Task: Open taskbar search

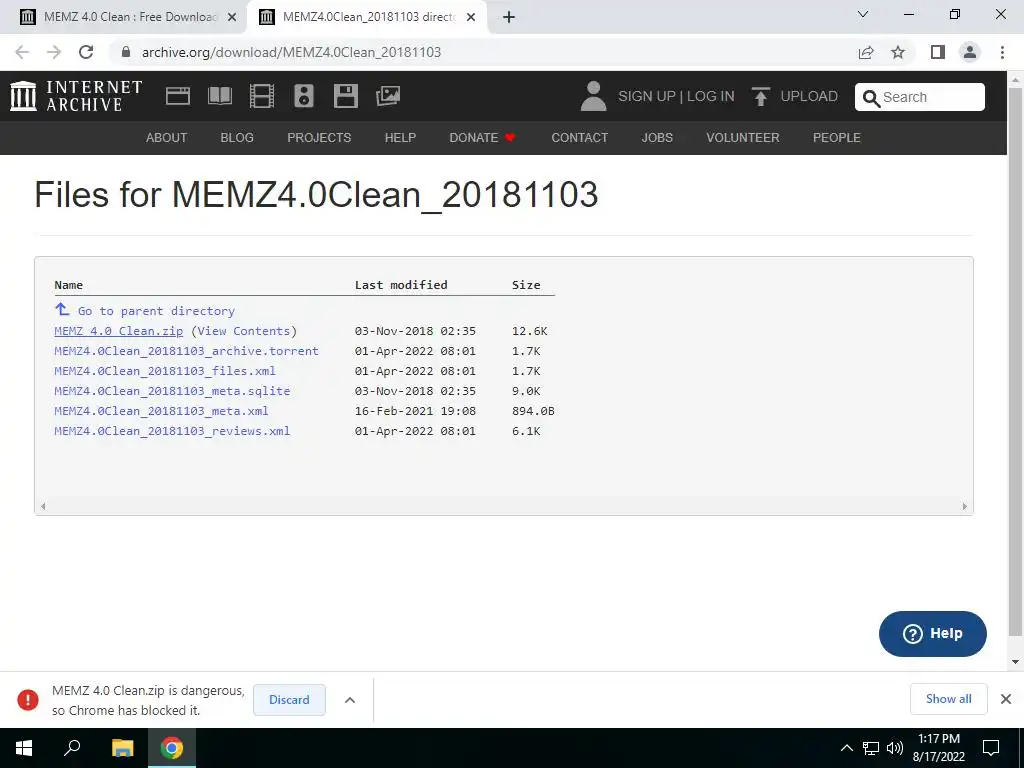Action: tap(72, 748)
